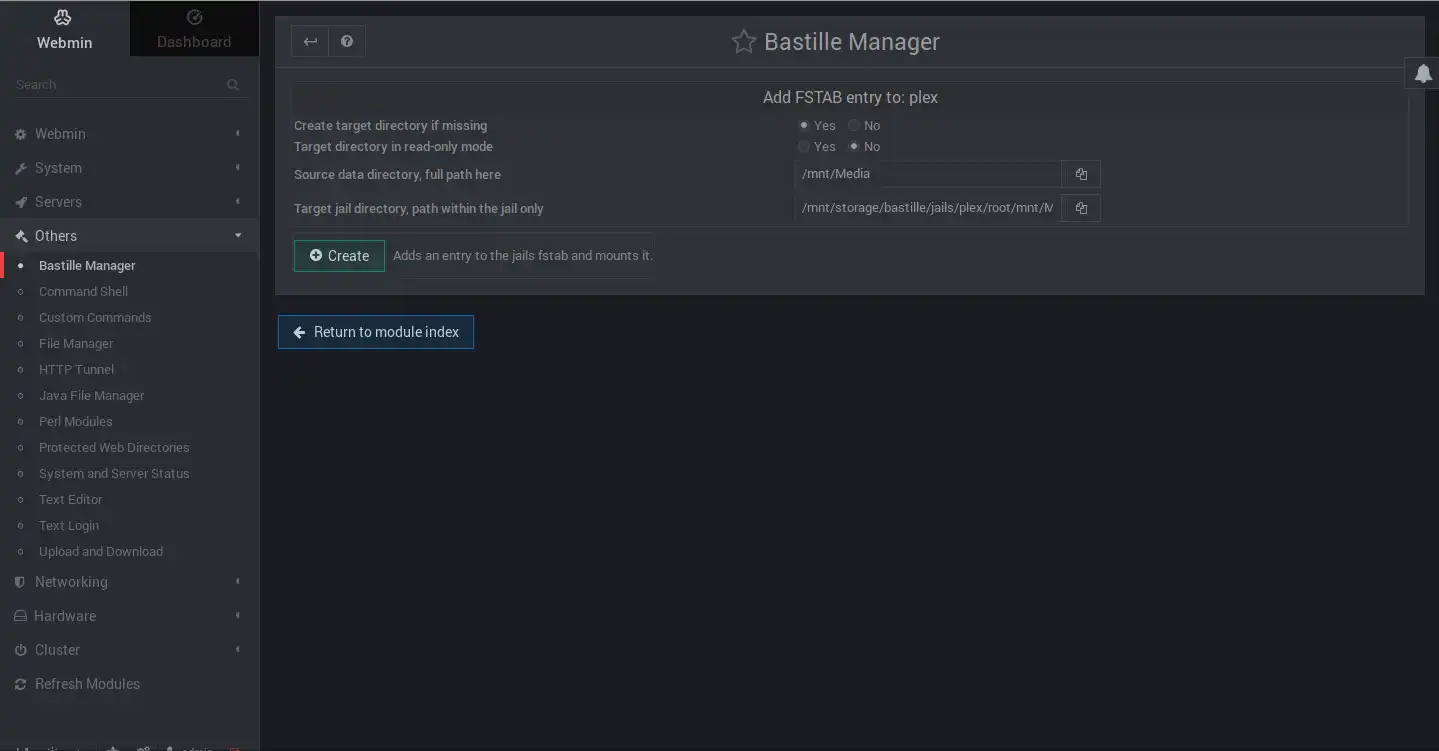The height and width of the screenshot is (751, 1439).
Task: Open File Manager module
Action: point(76,344)
